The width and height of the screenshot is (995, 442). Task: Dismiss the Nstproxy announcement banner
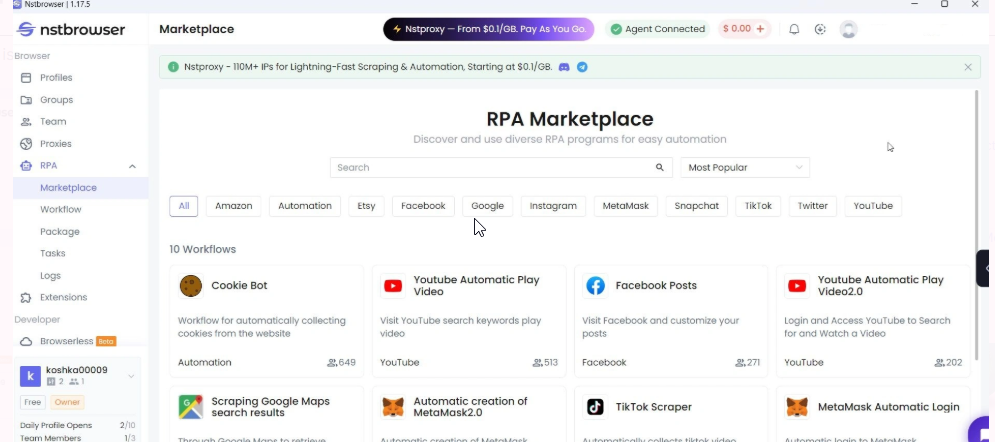pyautogui.click(x=967, y=67)
